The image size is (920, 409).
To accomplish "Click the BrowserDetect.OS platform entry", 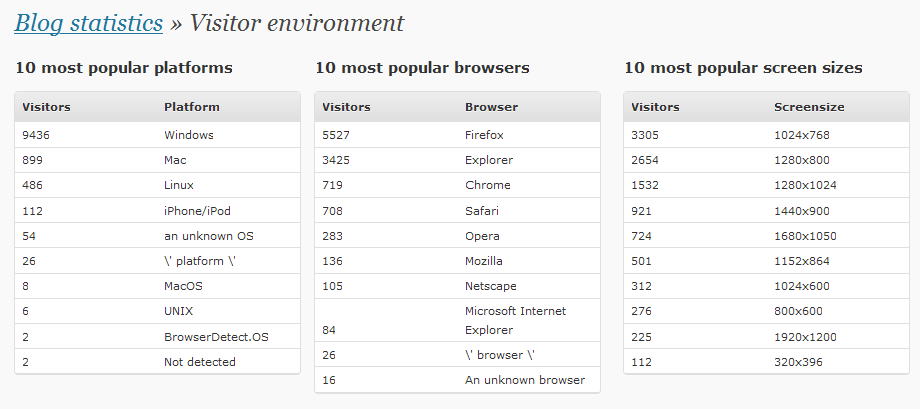I will 217,337.
